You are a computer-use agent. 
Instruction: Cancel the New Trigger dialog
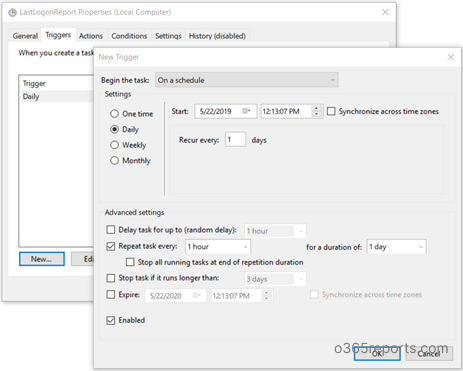pos(429,353)
